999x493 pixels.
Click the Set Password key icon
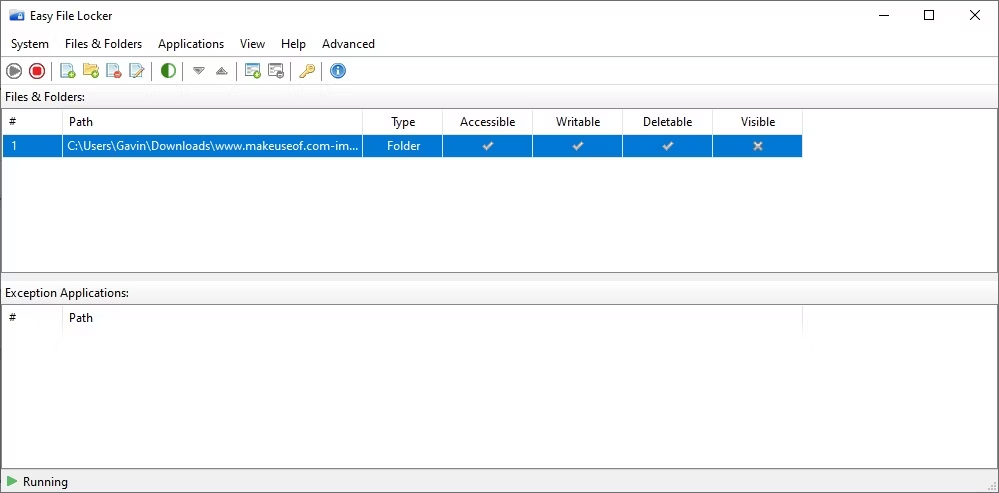307,71
